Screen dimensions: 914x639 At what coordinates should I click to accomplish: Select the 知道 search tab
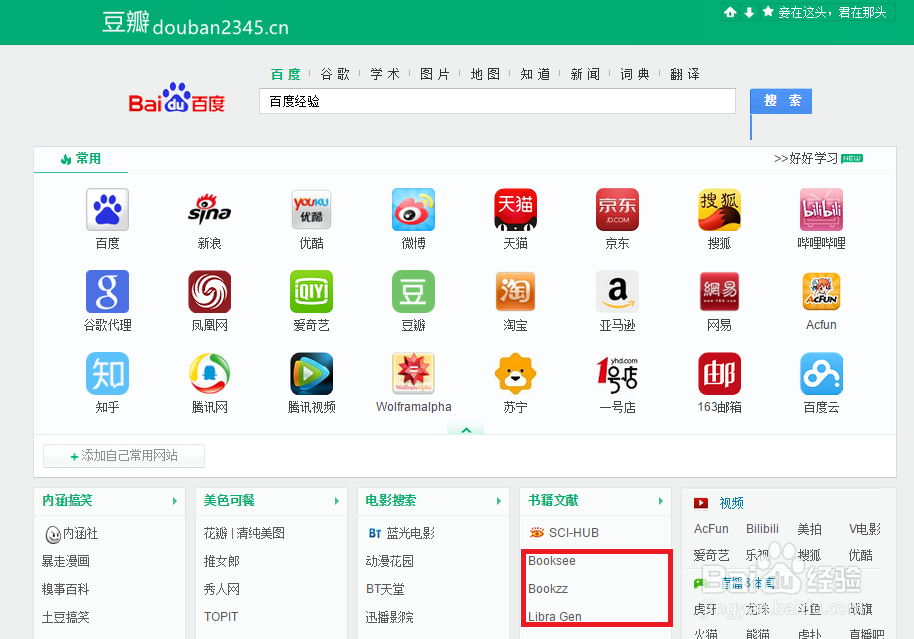click(535, 74)
